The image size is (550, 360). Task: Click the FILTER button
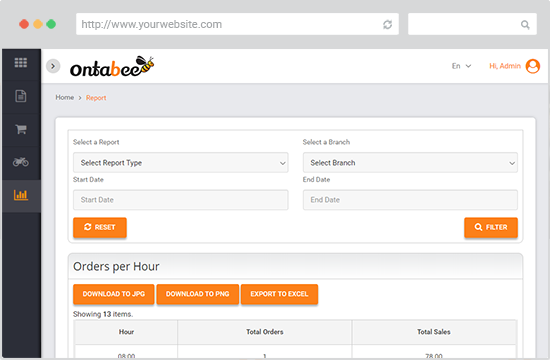491,227
